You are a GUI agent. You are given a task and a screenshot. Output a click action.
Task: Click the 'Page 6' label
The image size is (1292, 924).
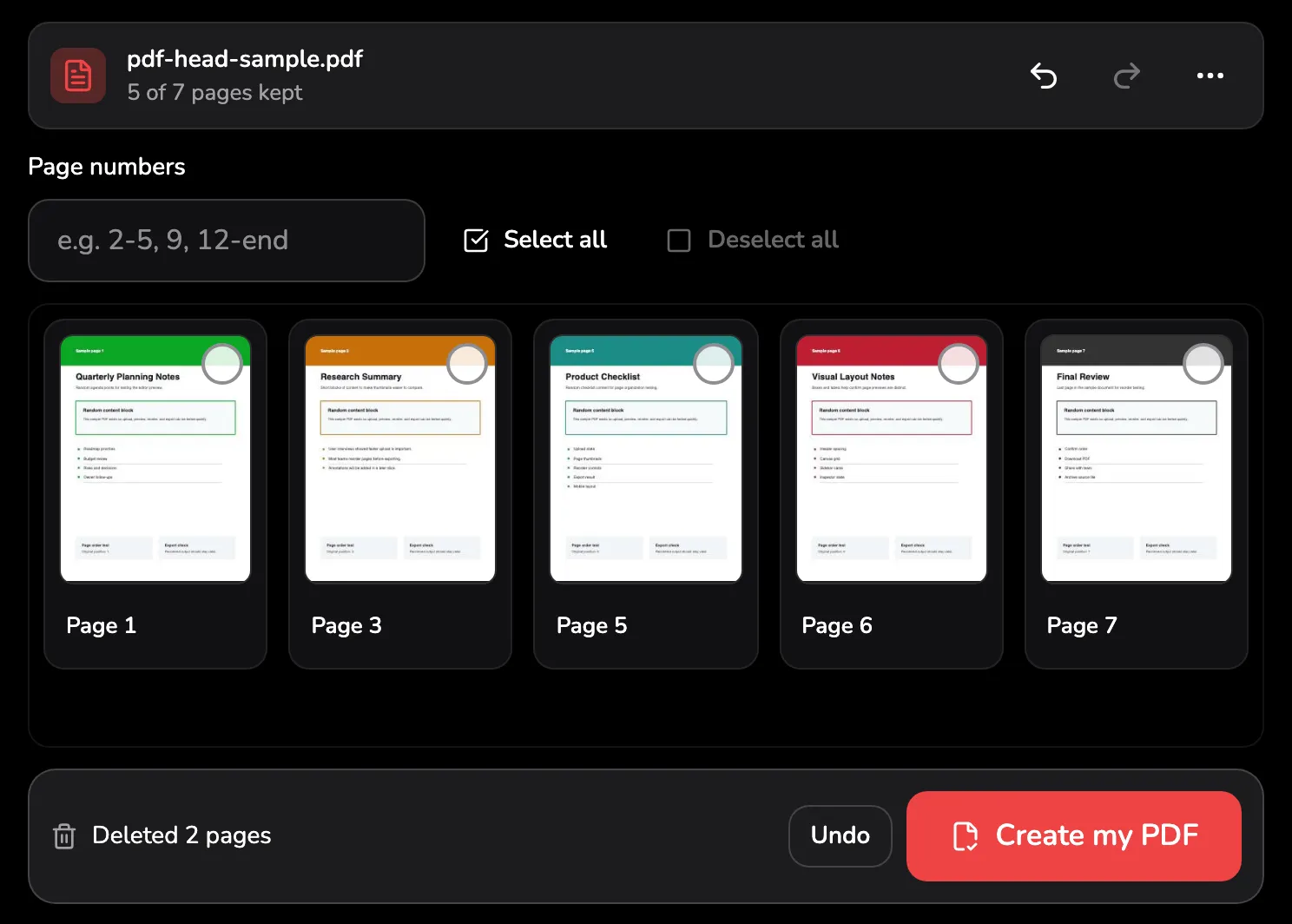pos(837,625)
